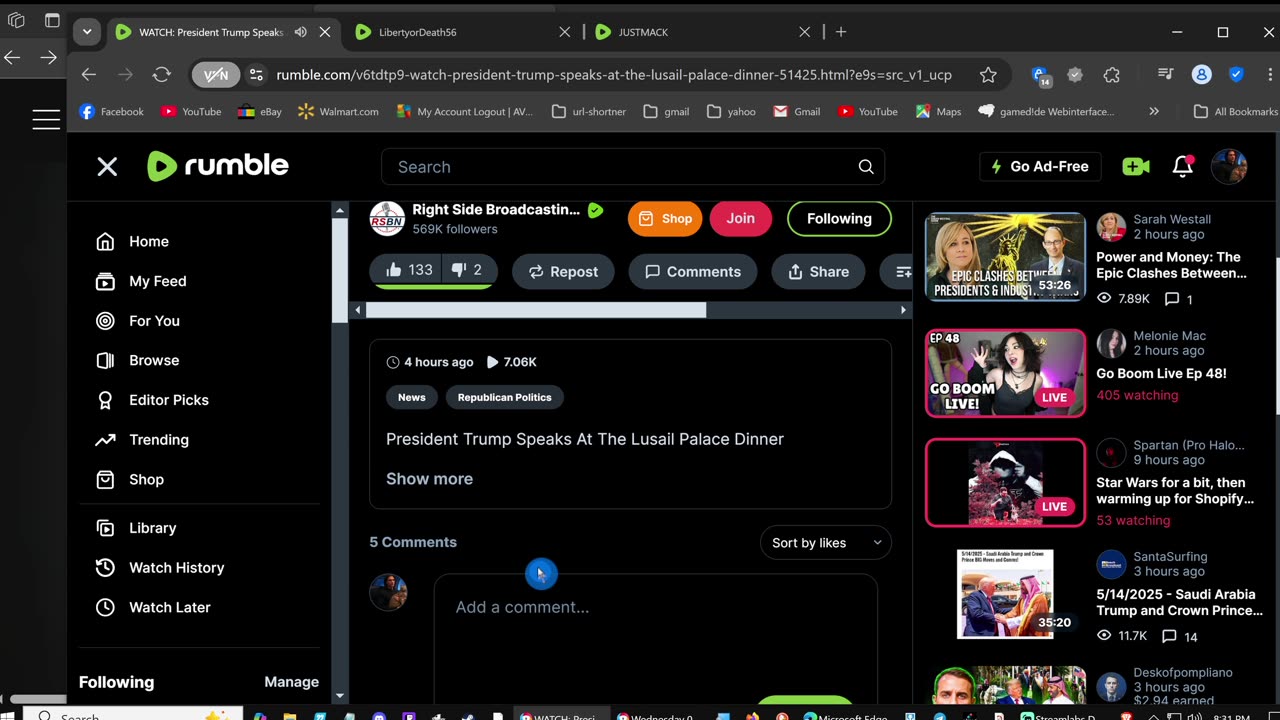Select the News category tag
The height and width of the screenshot is (720, 1280).
(x=411, y=398)
